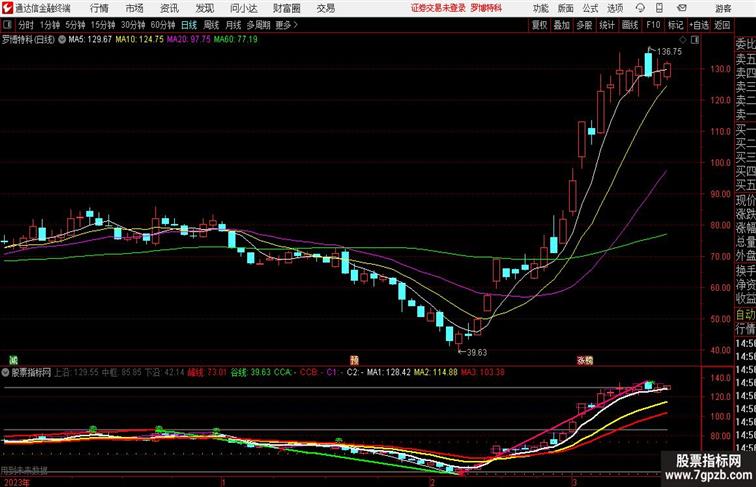756x487 pixels.
Task: Click the 136.75 high price marker
Action: click(669, 52)
